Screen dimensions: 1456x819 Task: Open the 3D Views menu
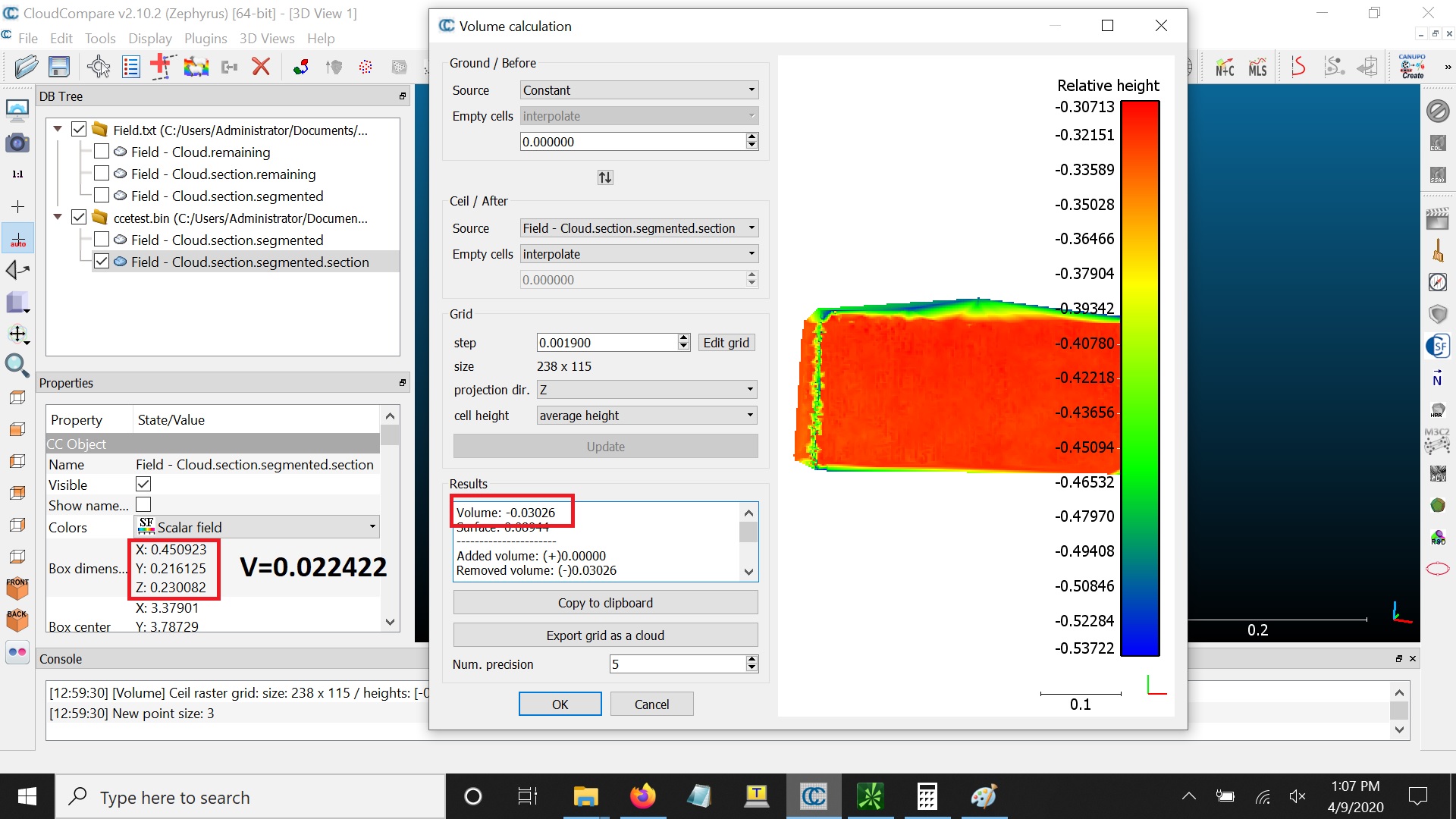point(267,39)
